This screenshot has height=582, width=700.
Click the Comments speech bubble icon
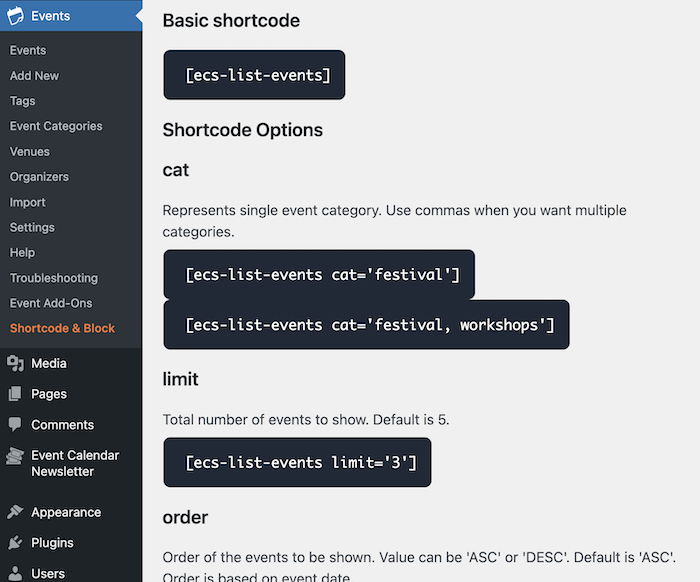[15, 424]
